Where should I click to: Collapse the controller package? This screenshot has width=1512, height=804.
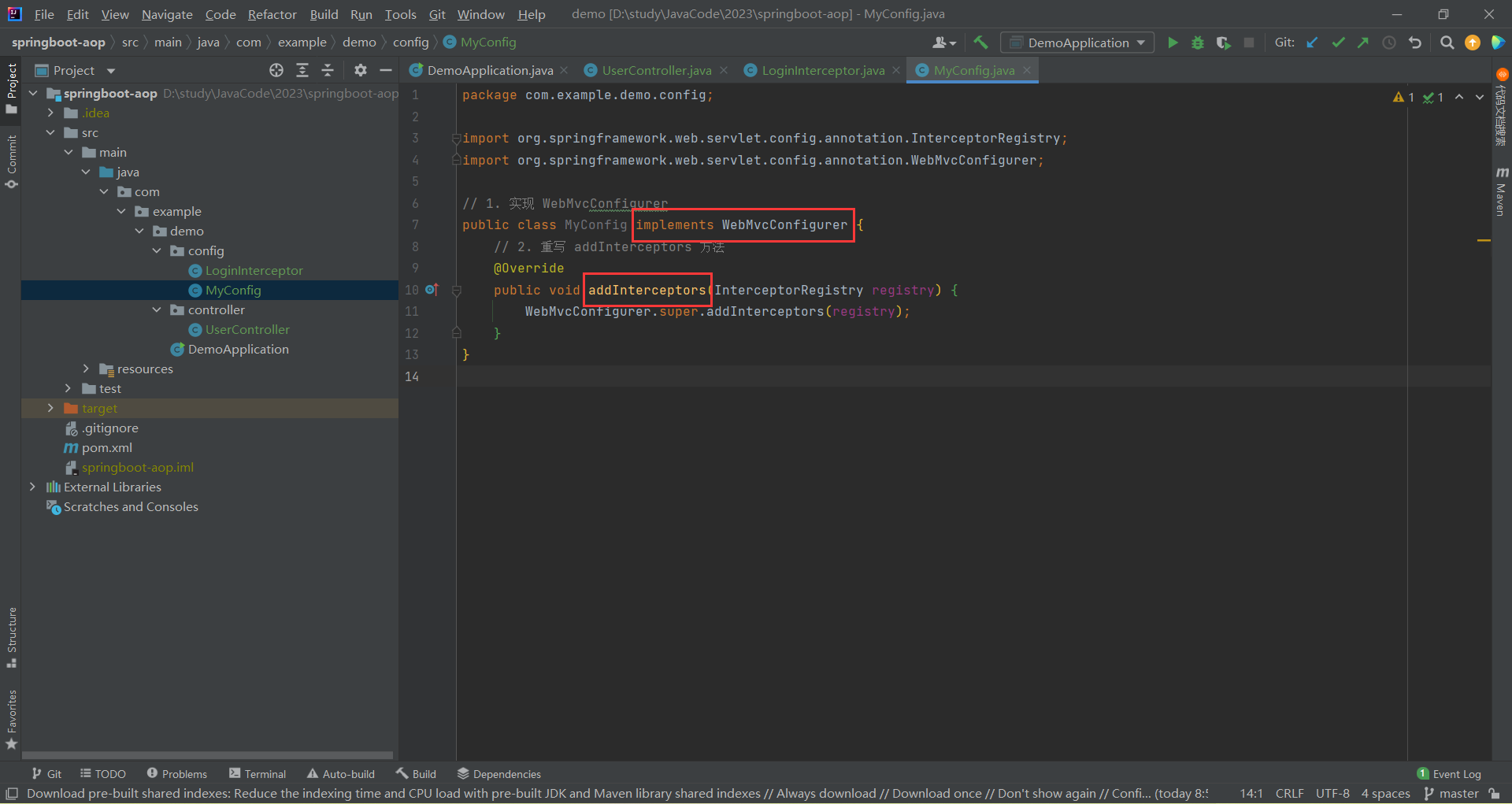(x=157, y=309)
